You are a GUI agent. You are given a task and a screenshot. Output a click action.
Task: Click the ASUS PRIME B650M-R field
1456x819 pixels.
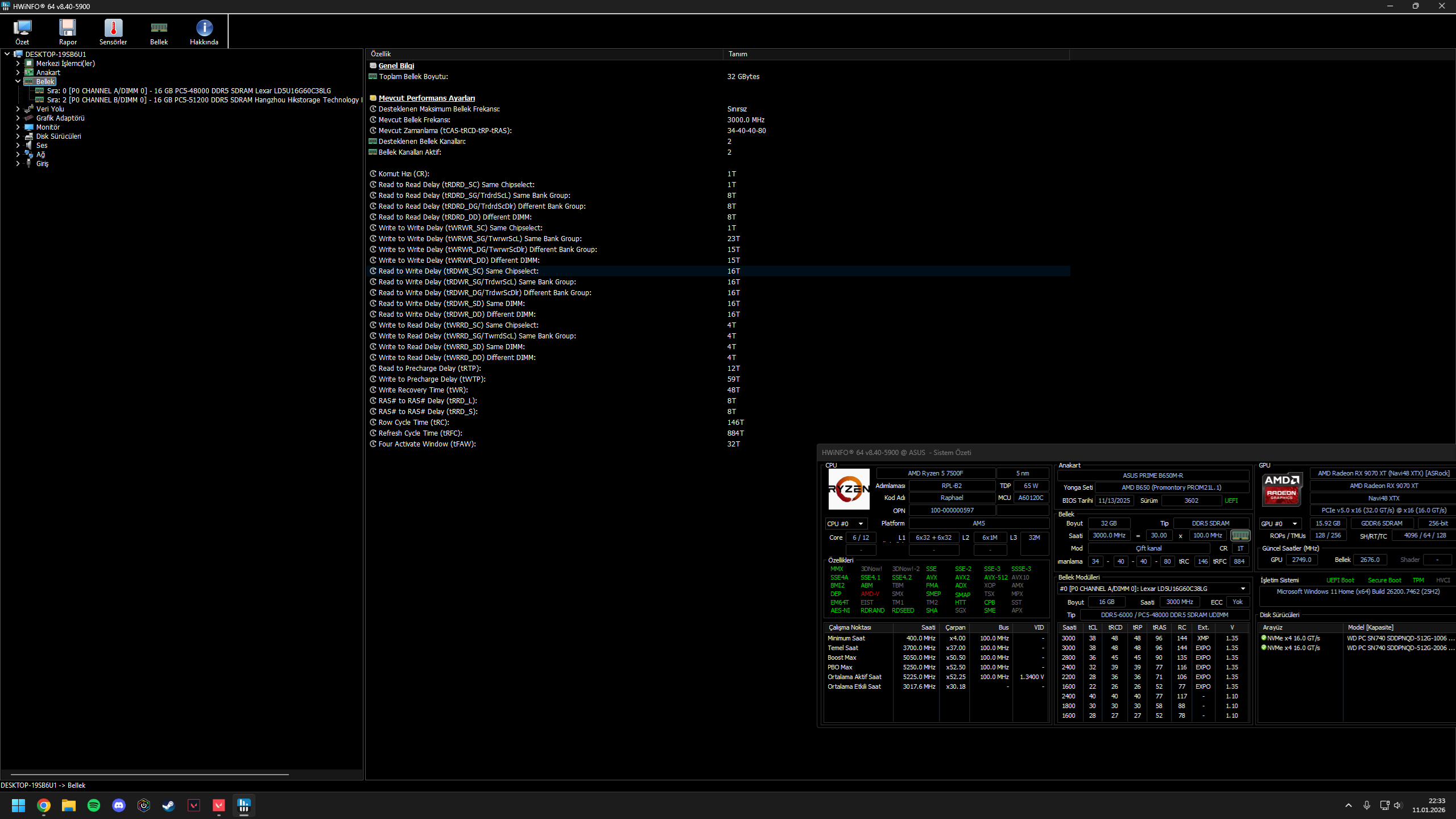pos(1153,475)
